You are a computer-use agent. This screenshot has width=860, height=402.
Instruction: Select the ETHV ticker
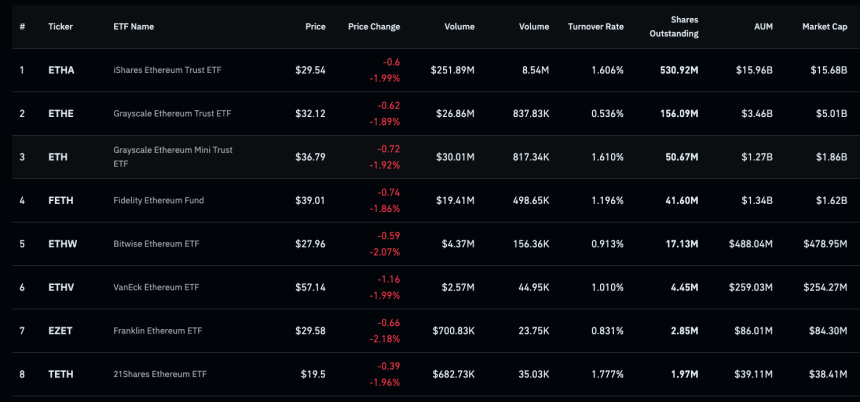[x=61, y=288]
